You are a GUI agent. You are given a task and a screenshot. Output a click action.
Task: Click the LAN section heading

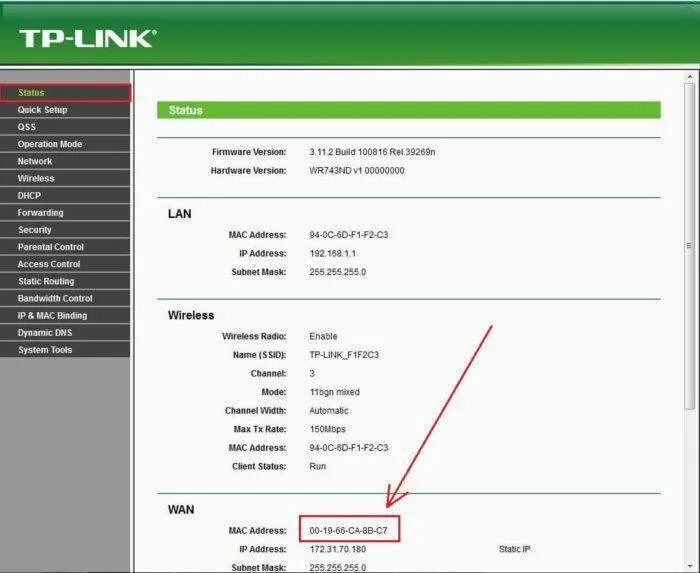tap(179, 214)
